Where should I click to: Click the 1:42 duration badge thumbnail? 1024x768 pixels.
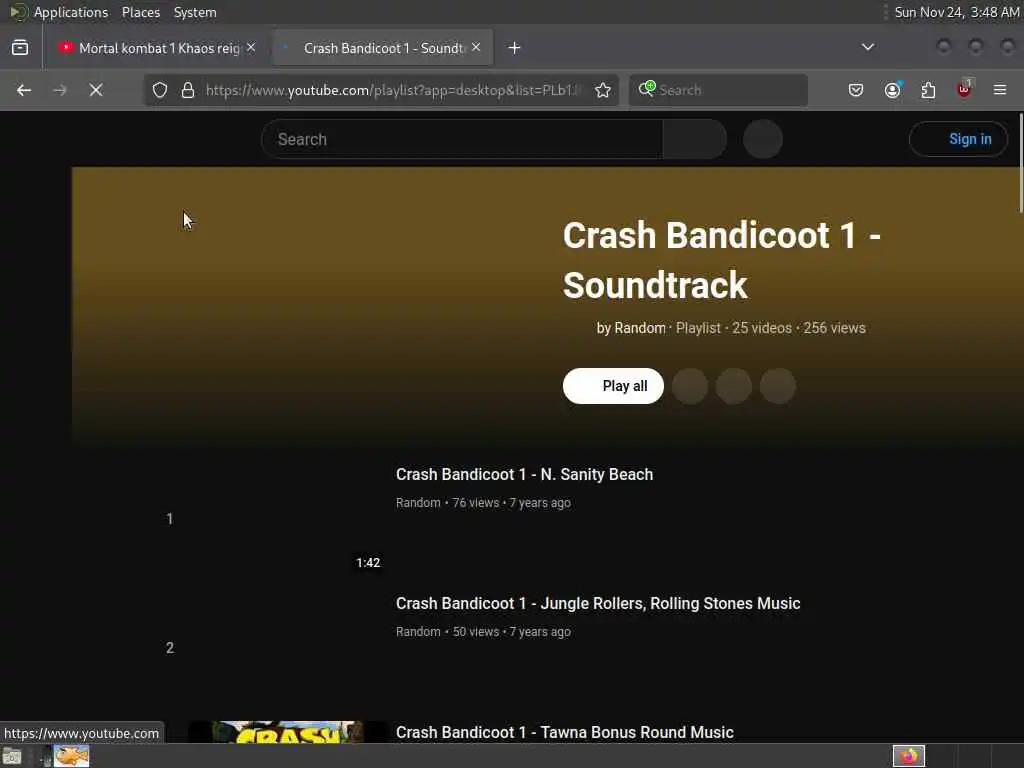[x=368, y=562]
